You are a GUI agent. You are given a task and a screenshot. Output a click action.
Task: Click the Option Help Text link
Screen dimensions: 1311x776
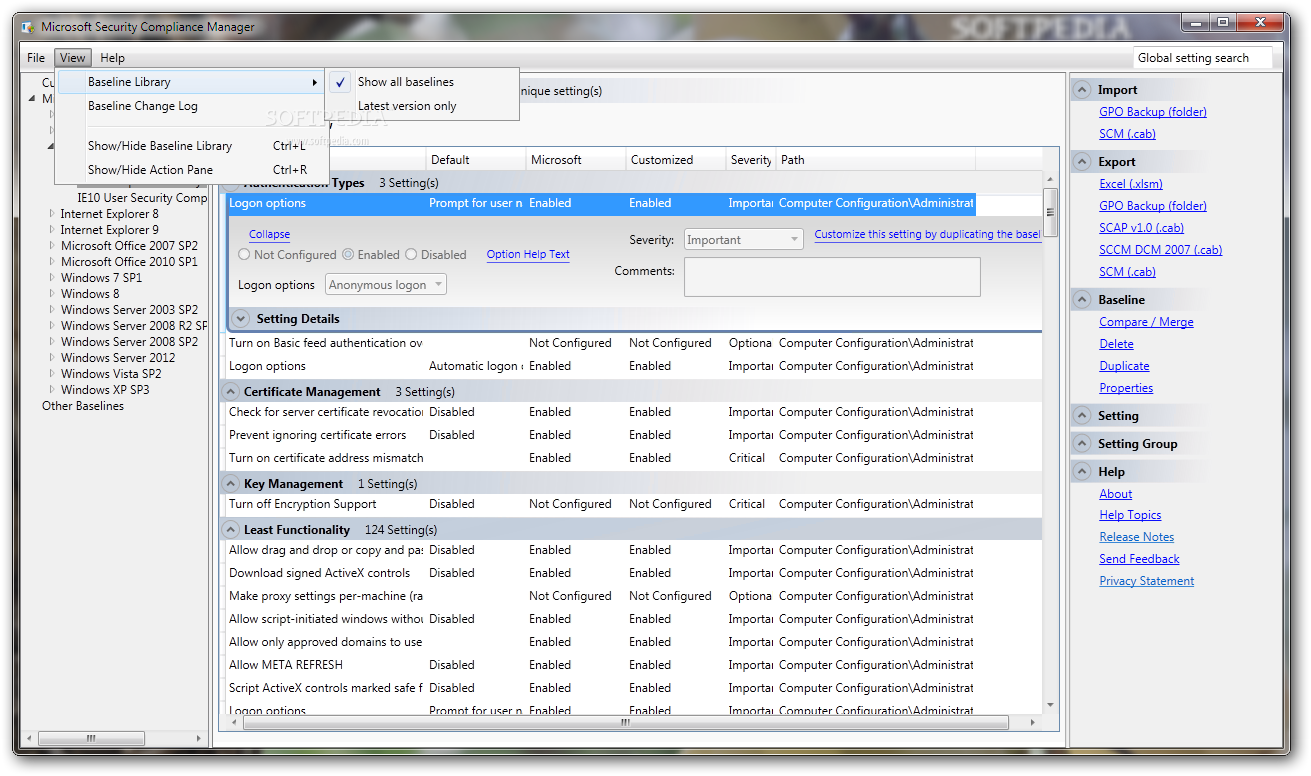(528, 255)
